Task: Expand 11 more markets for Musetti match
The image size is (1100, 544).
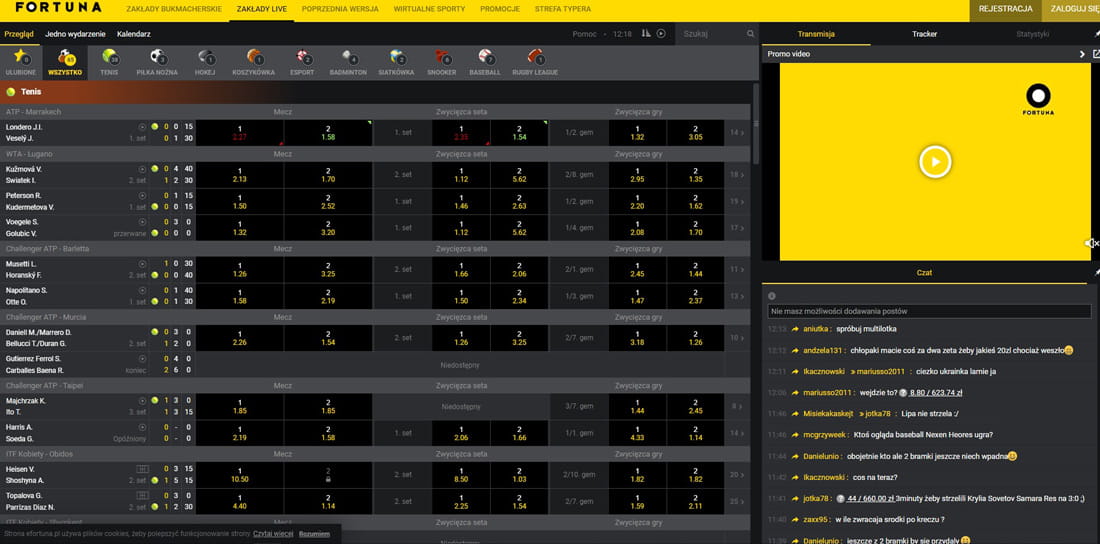Action: tap(737, 270)
